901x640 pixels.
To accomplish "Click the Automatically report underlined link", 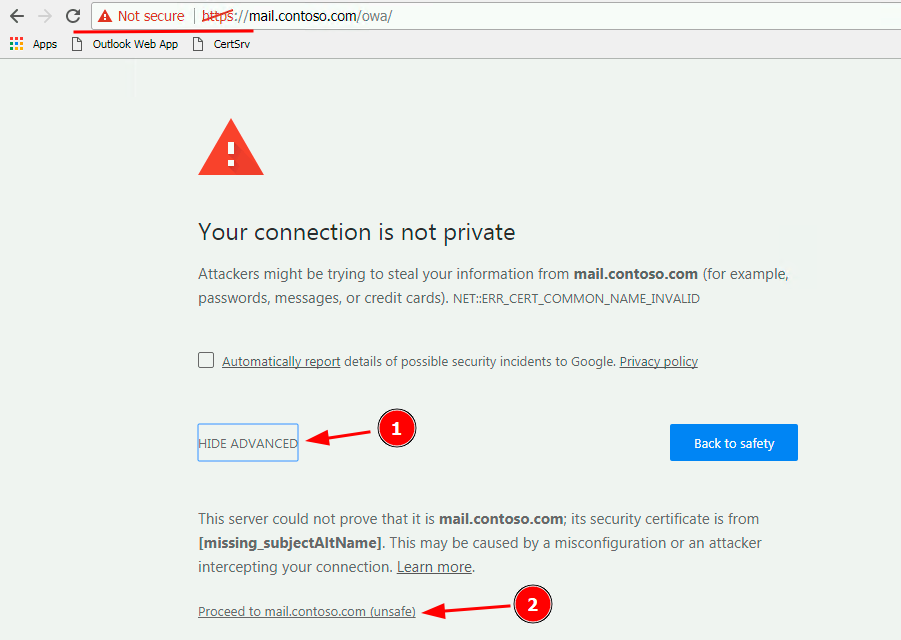I will pyautogui.click(x=280, y=361).
